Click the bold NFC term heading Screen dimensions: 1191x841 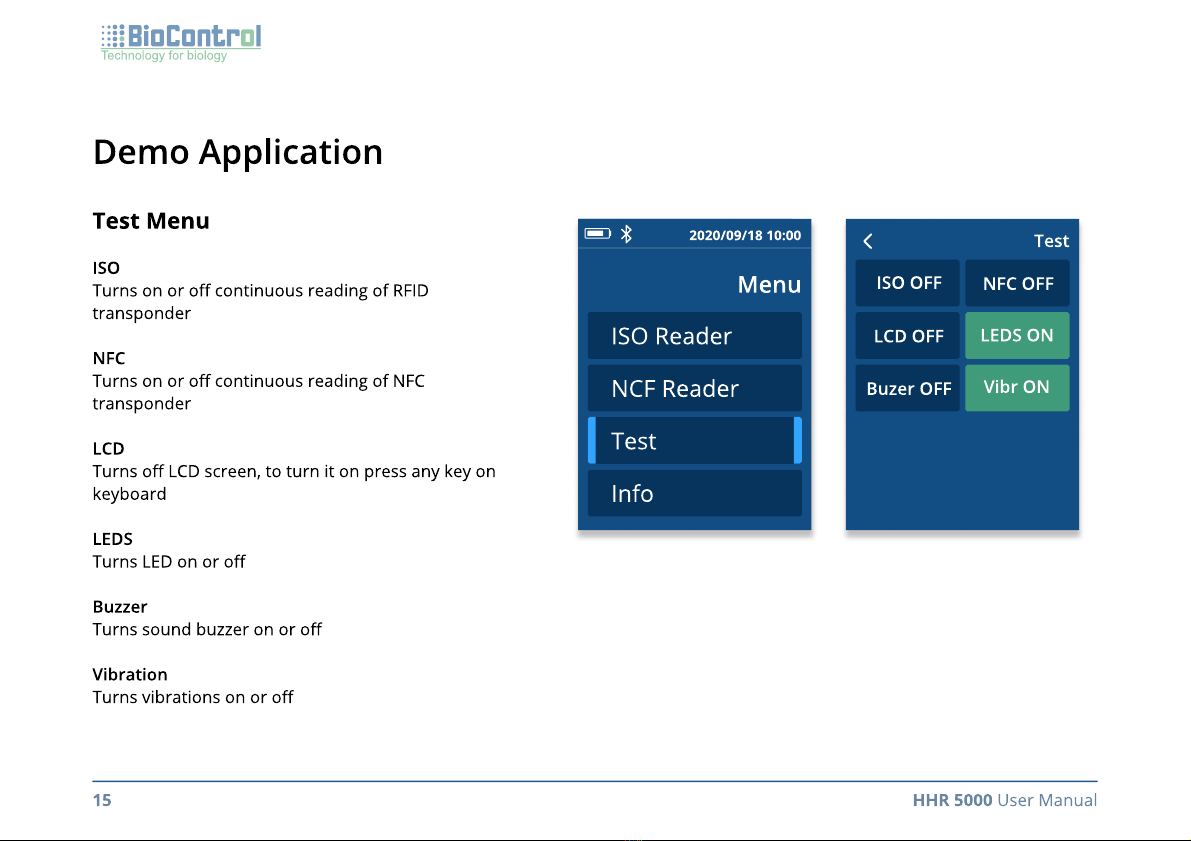[x=109, y=359]
